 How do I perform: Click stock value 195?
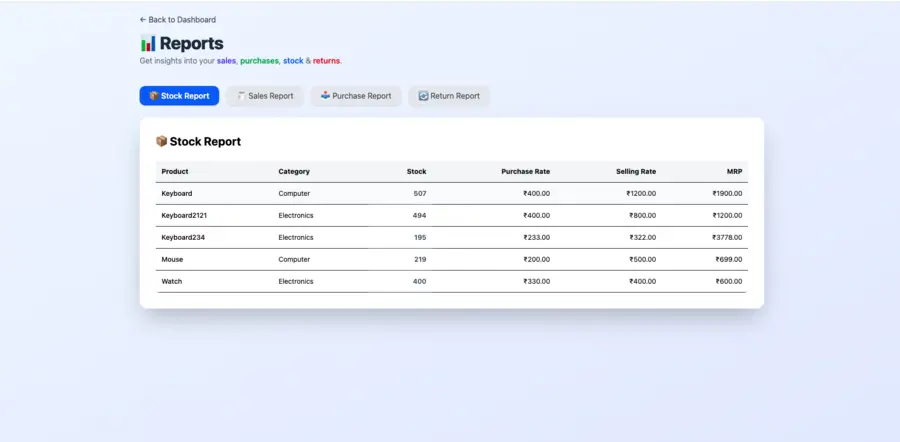tap(421, 237)
